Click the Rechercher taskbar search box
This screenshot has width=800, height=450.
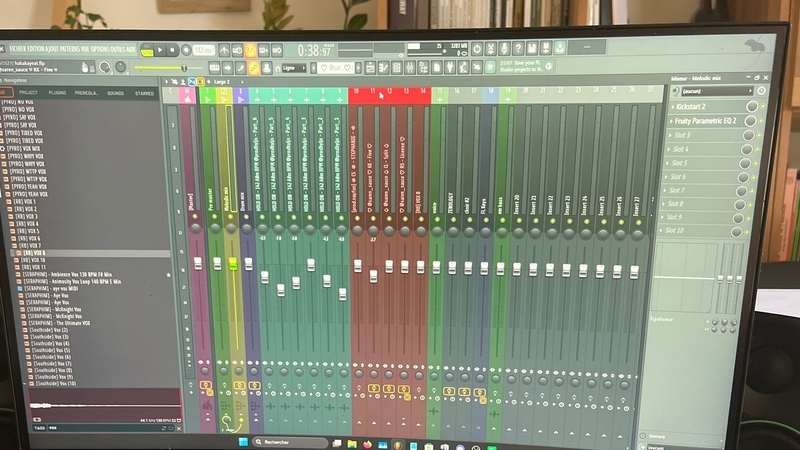point(290,442)
